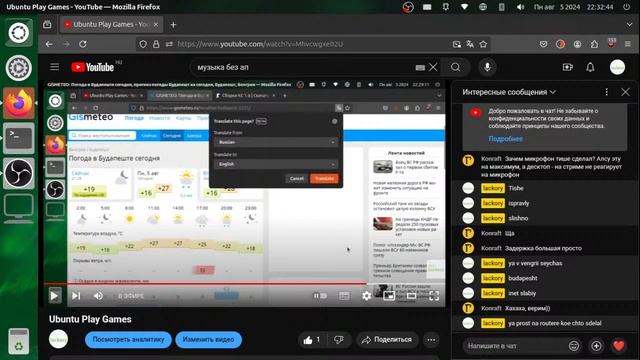The image size is (640, 360).
Task: Close the live chat panel
Action: pos(625,92)
